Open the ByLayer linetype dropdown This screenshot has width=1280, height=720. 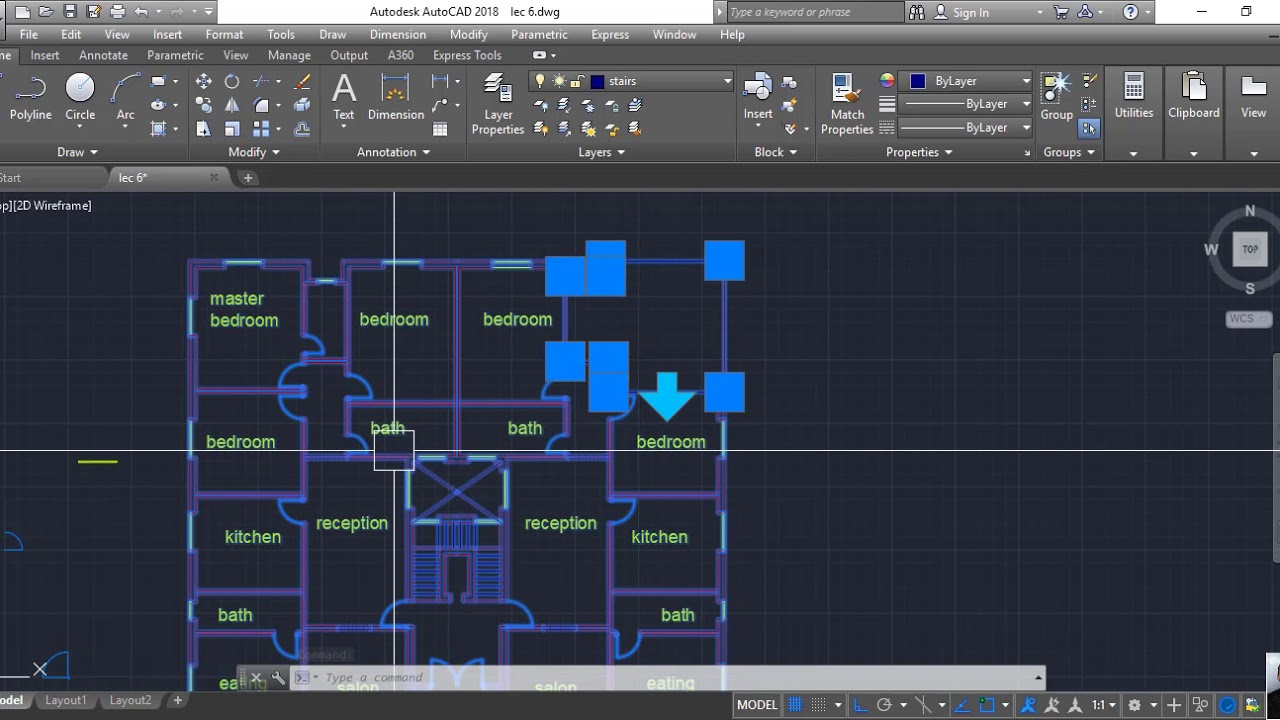coord(1026,128)
